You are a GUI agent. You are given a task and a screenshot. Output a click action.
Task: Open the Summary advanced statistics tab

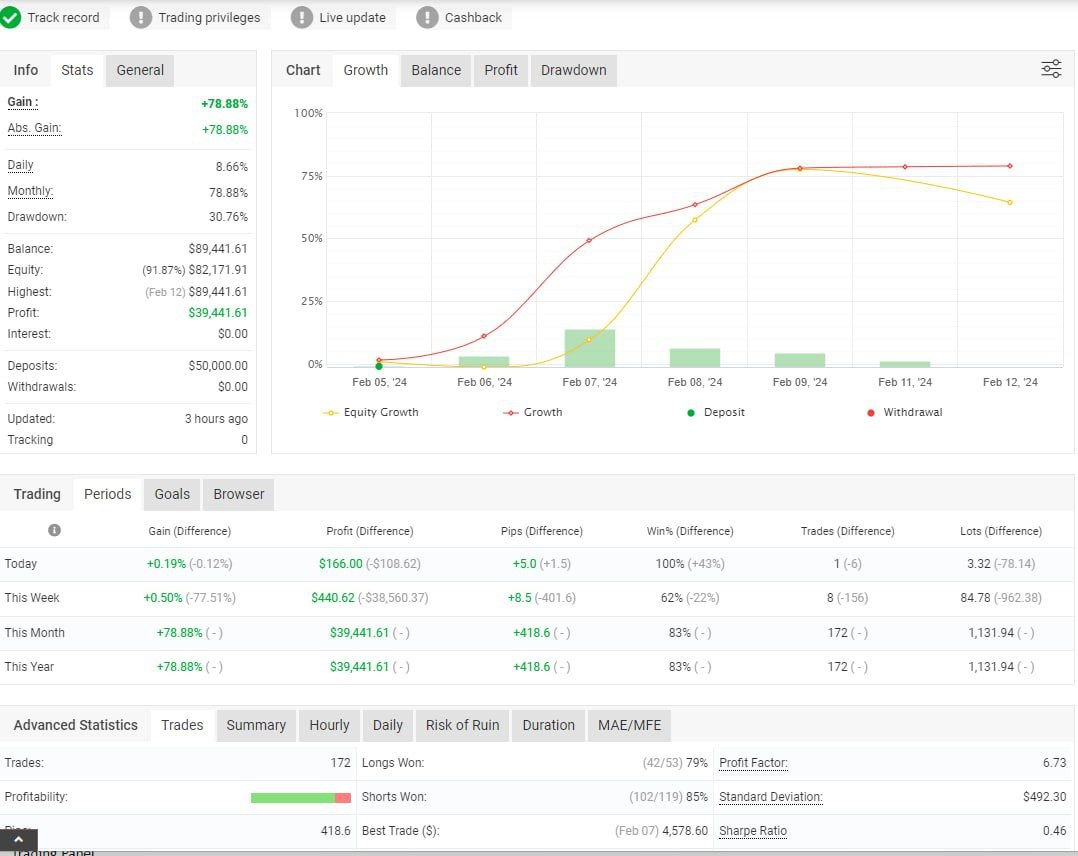click(x=256, y=725)
